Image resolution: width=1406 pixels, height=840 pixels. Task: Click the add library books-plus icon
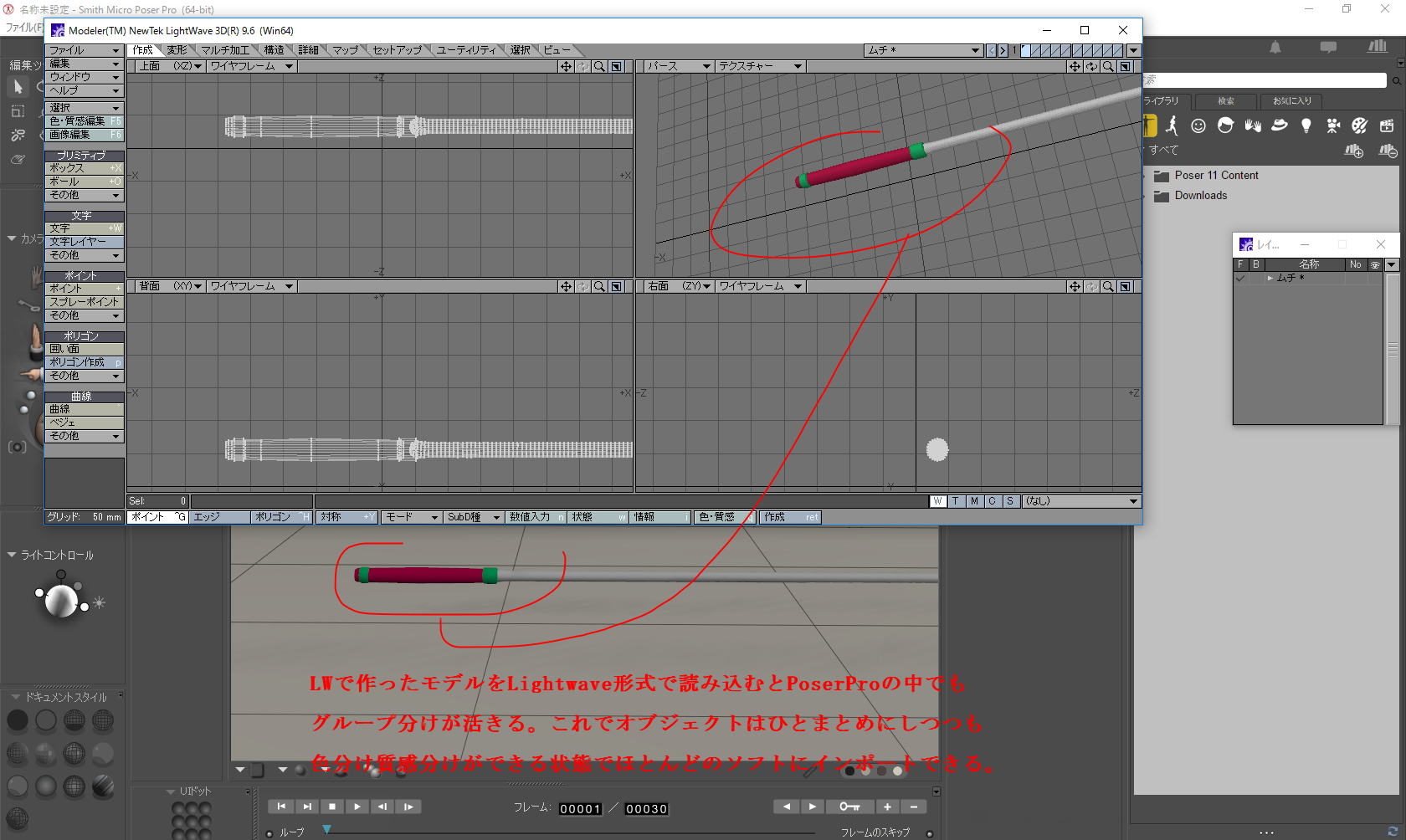coord(1353,151)
